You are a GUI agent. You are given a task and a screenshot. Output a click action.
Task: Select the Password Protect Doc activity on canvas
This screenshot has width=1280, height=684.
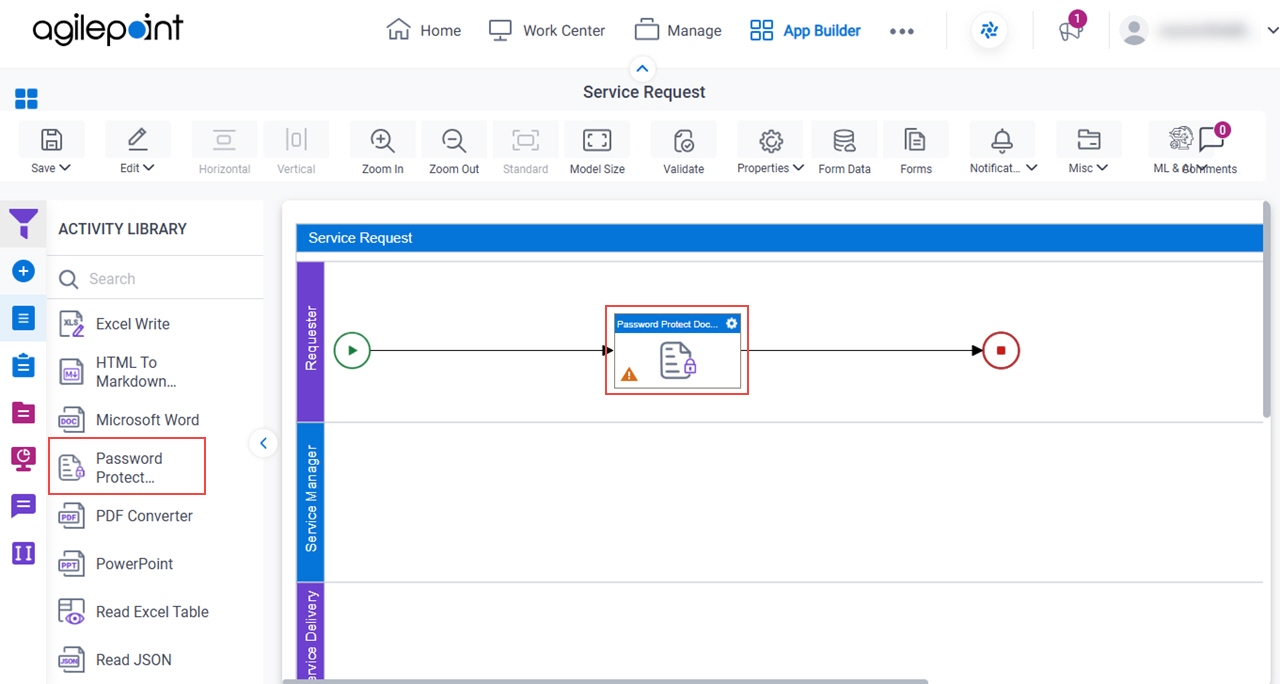point(677,351)
